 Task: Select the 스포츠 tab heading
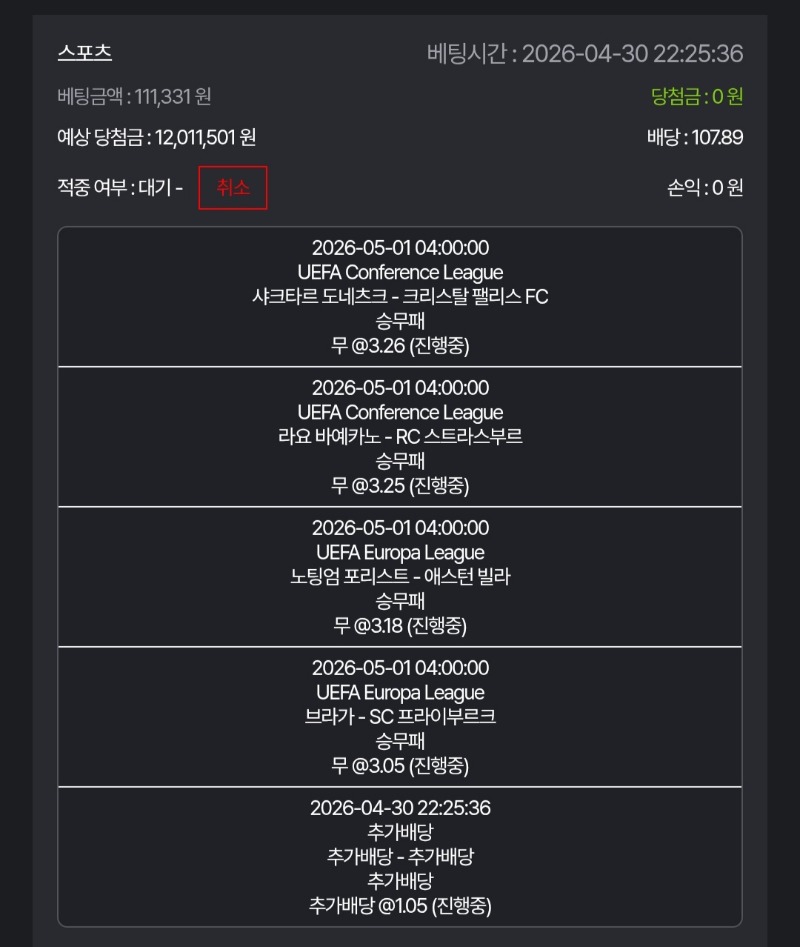[x=85, y=54]
